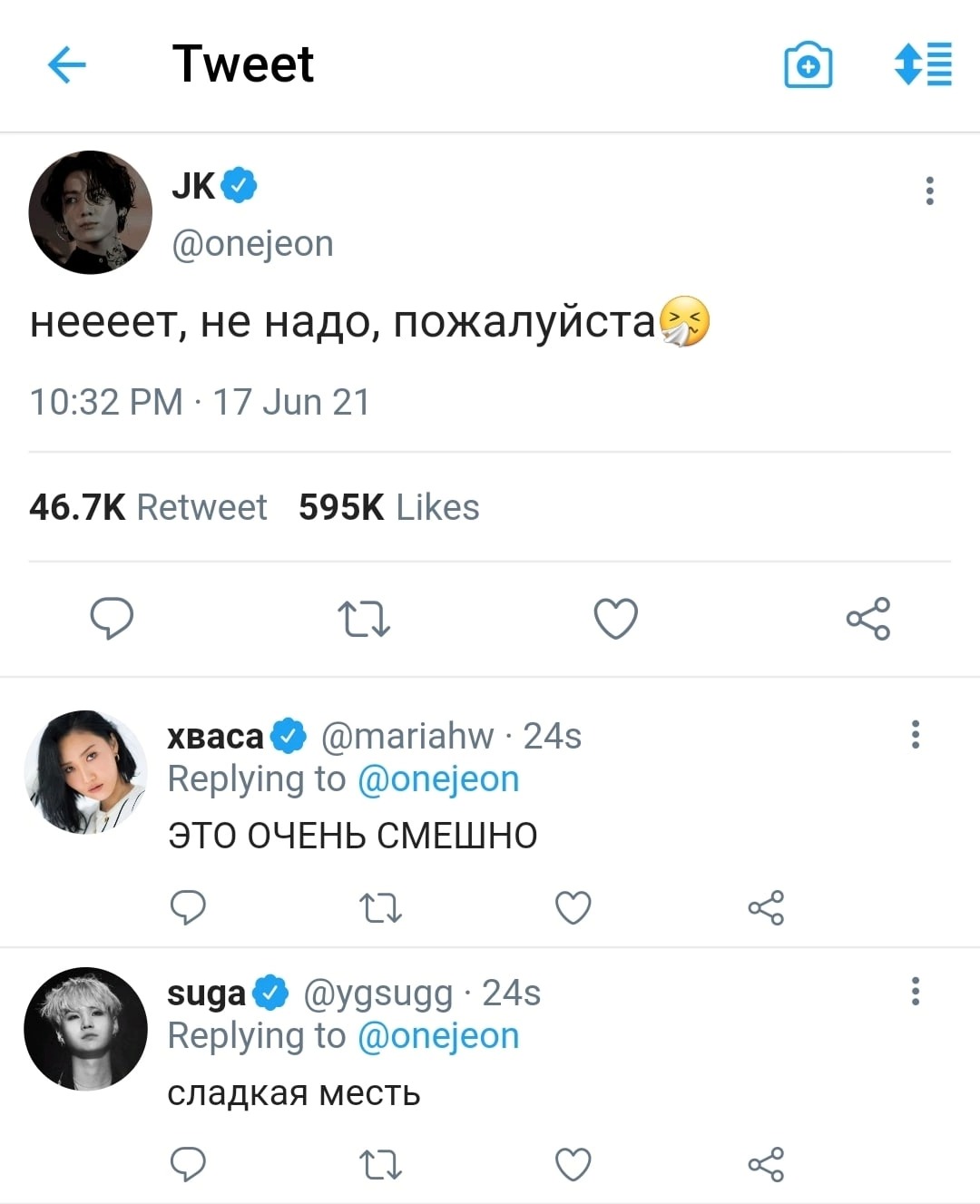This screenshot has height=1204, width=980.
Task: Open options menu for suga's reply
Action: 916,991
